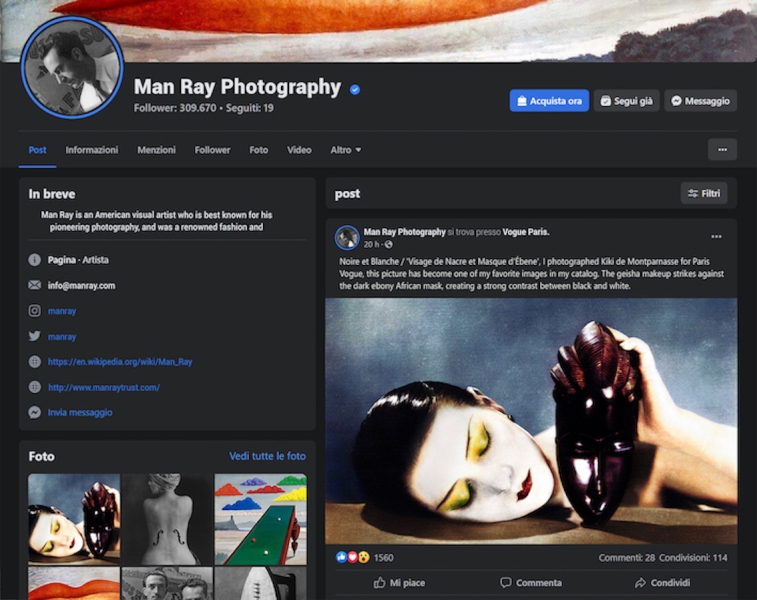
Task: Click the post author's small avatar
Action: [347, 237]
